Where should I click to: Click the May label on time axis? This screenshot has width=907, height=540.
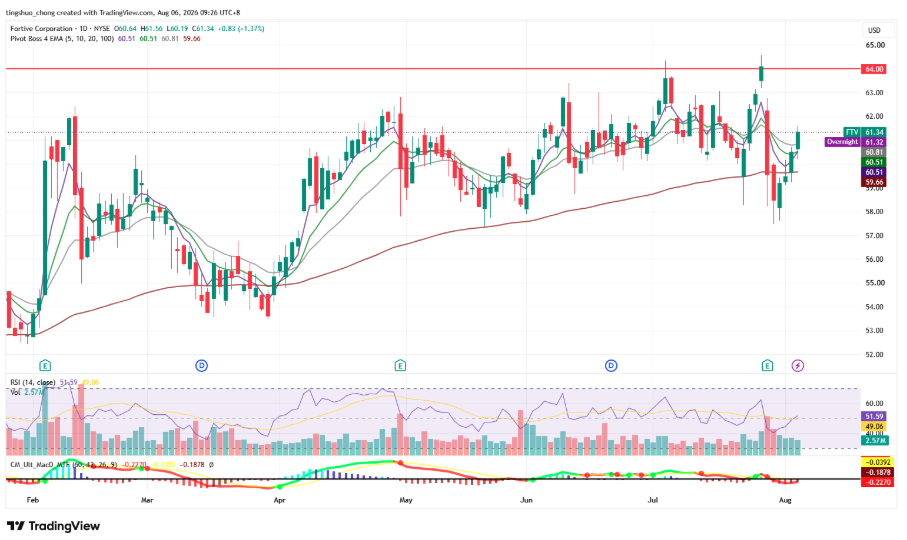pos(406,500)
